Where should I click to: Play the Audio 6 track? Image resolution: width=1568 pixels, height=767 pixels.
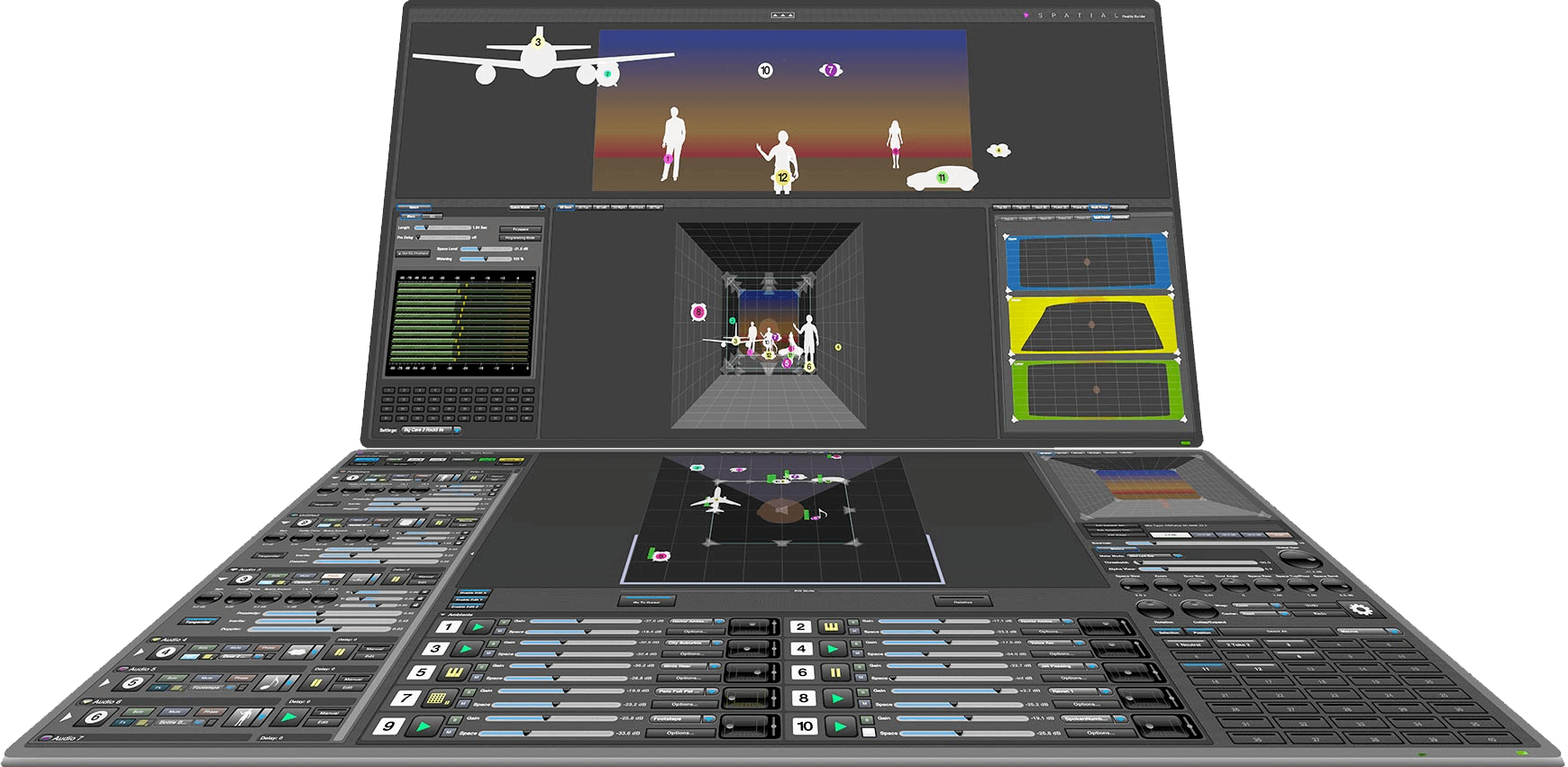coord(288,717)
